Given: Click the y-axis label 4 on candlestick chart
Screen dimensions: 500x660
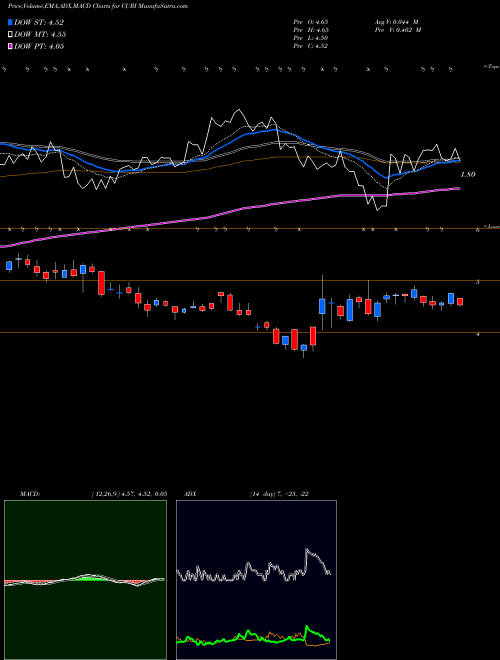Looking at the screenshot, I should click(x=478, y=335).
